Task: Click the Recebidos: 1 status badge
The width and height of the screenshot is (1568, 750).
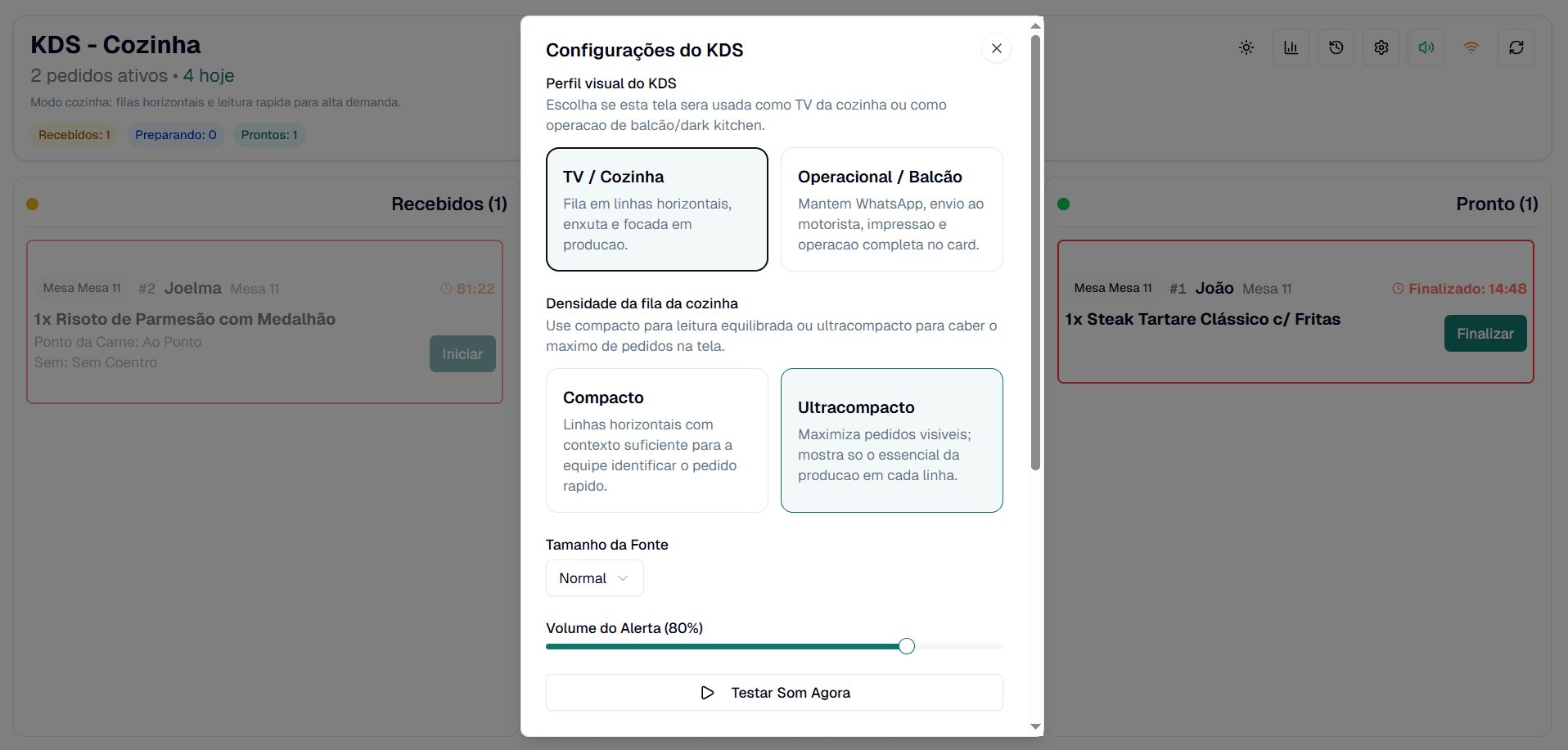Action: point(74,135)
